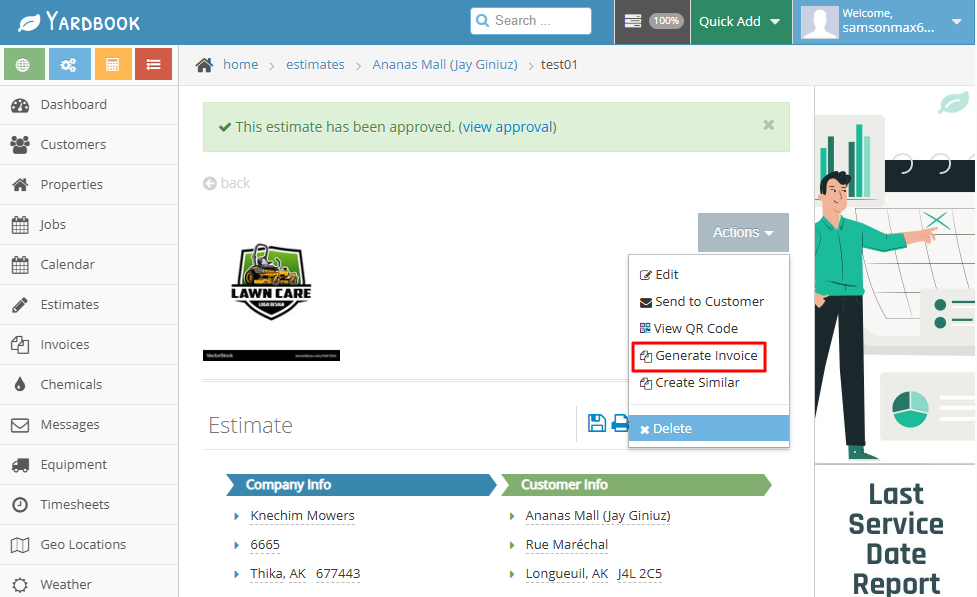Viewport: 977px width, 597px height.
Task: Click the Weather sun icon
Action: (20, 585)
